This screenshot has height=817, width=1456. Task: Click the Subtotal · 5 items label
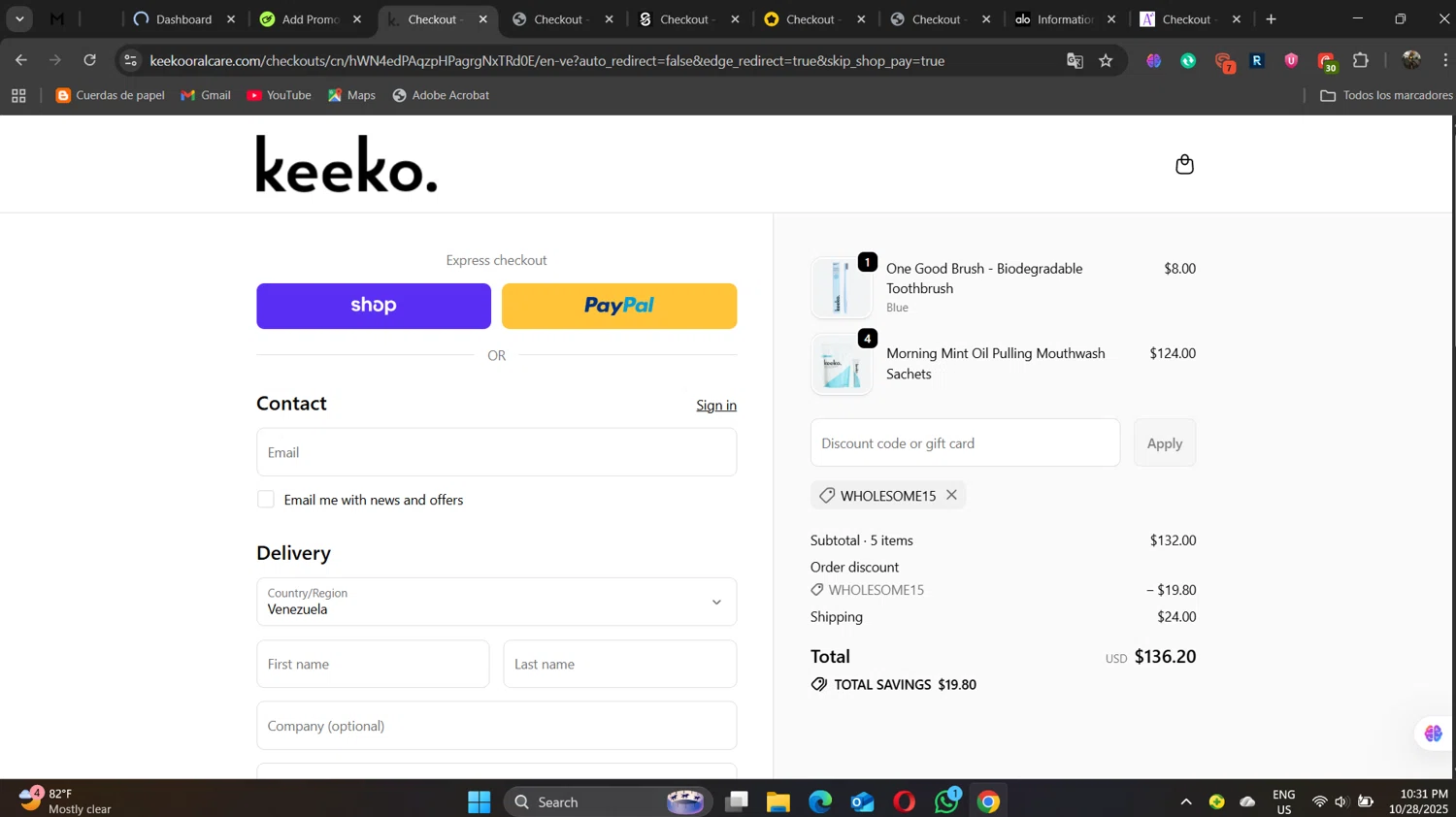pos(862,540)
